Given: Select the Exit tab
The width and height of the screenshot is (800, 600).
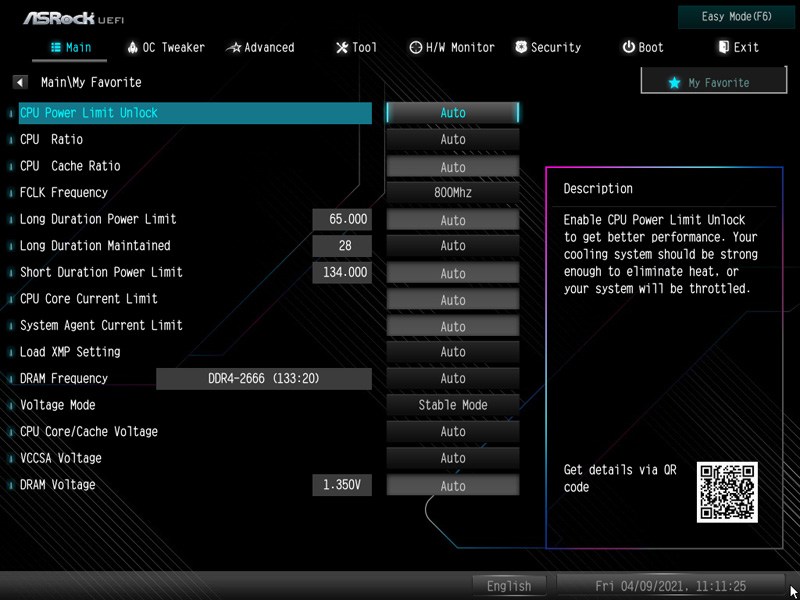Looking at the screenshot, I should (739, 48).
